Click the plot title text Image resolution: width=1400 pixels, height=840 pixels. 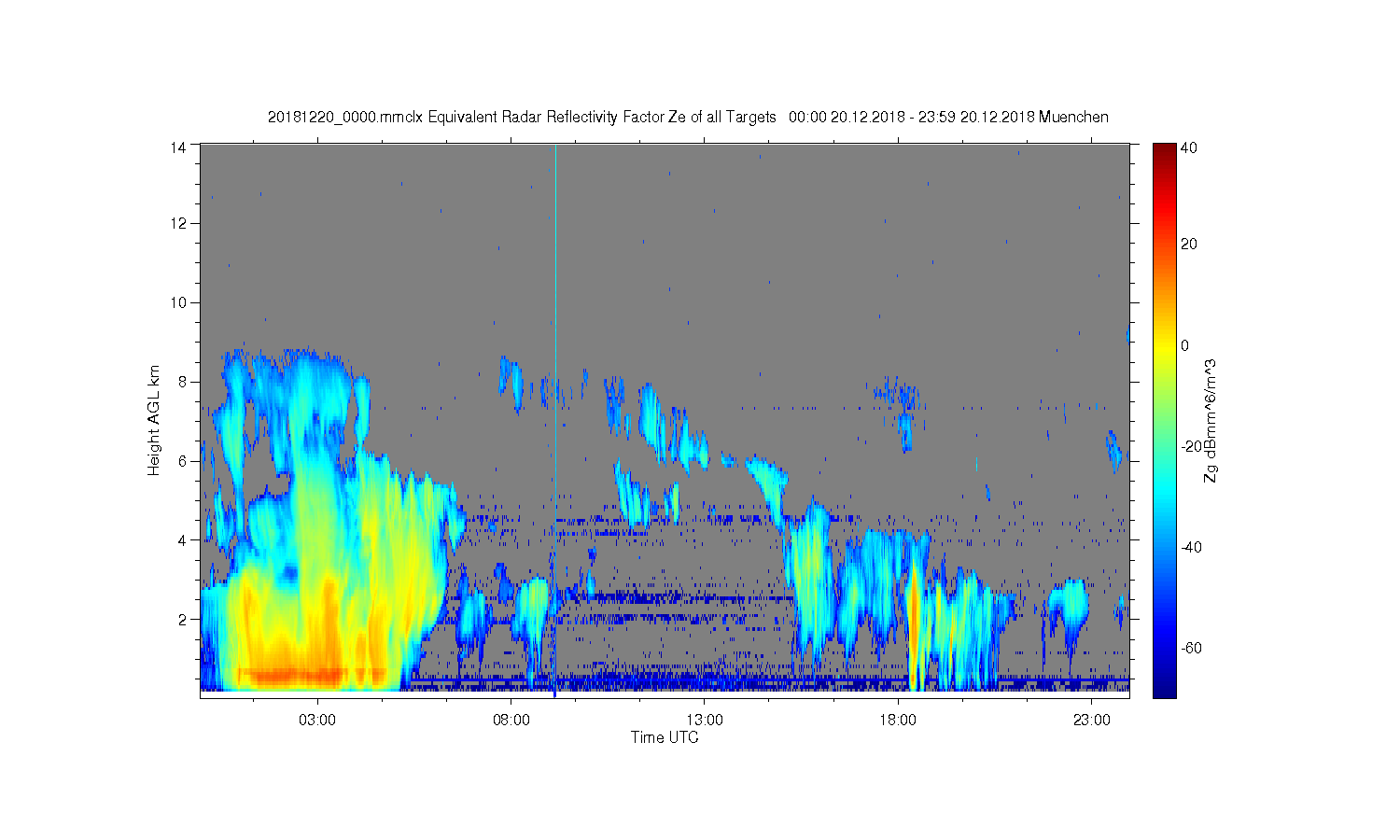(688, 117)
